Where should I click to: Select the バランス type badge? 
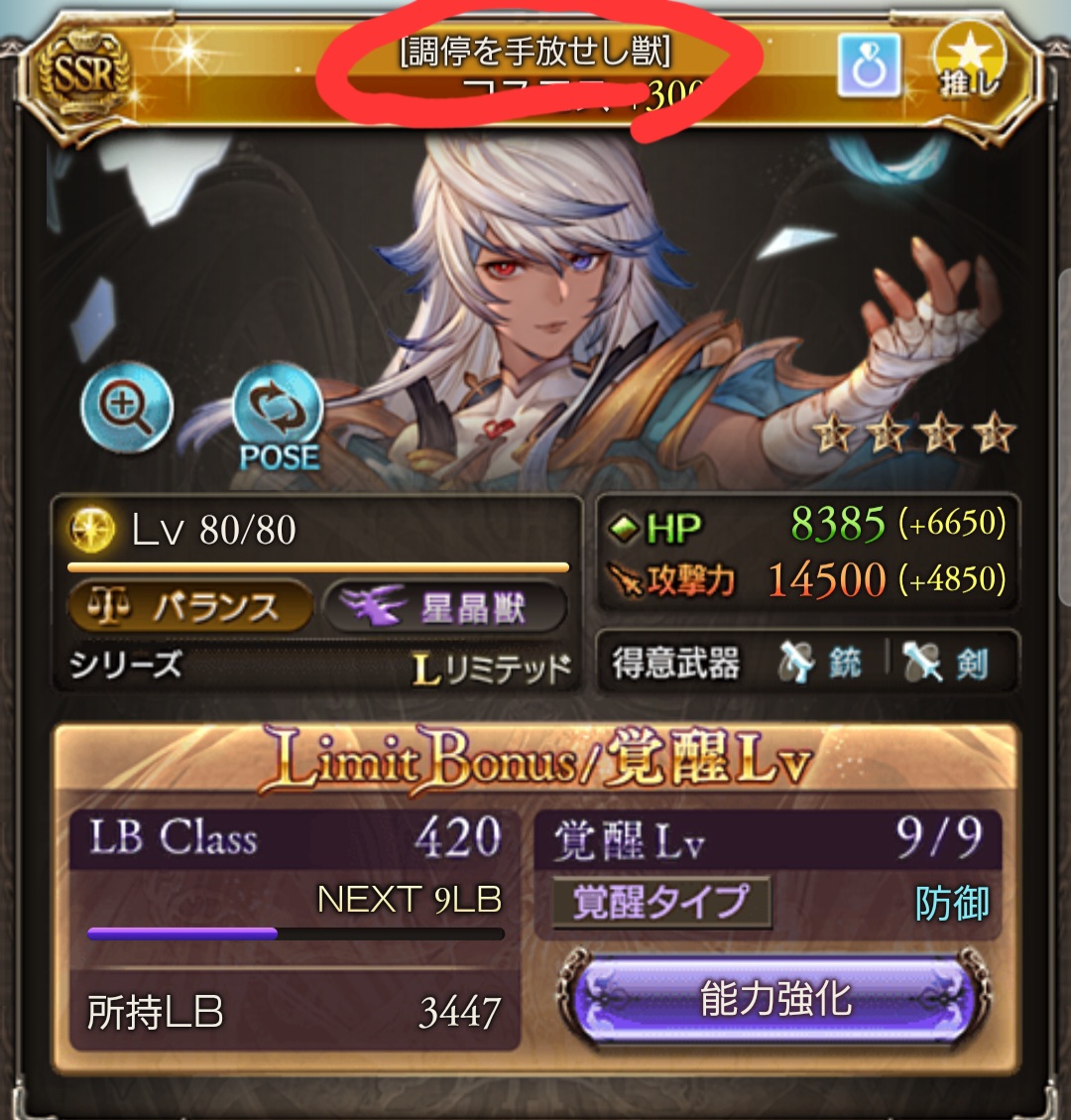pyautogui.click(x=190, y=608)
